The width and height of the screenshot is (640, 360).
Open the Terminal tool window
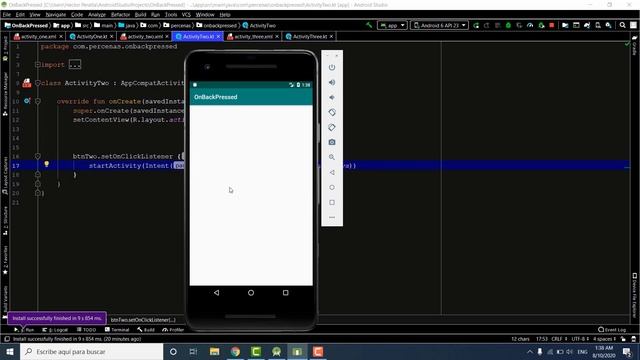coord(117,330)
